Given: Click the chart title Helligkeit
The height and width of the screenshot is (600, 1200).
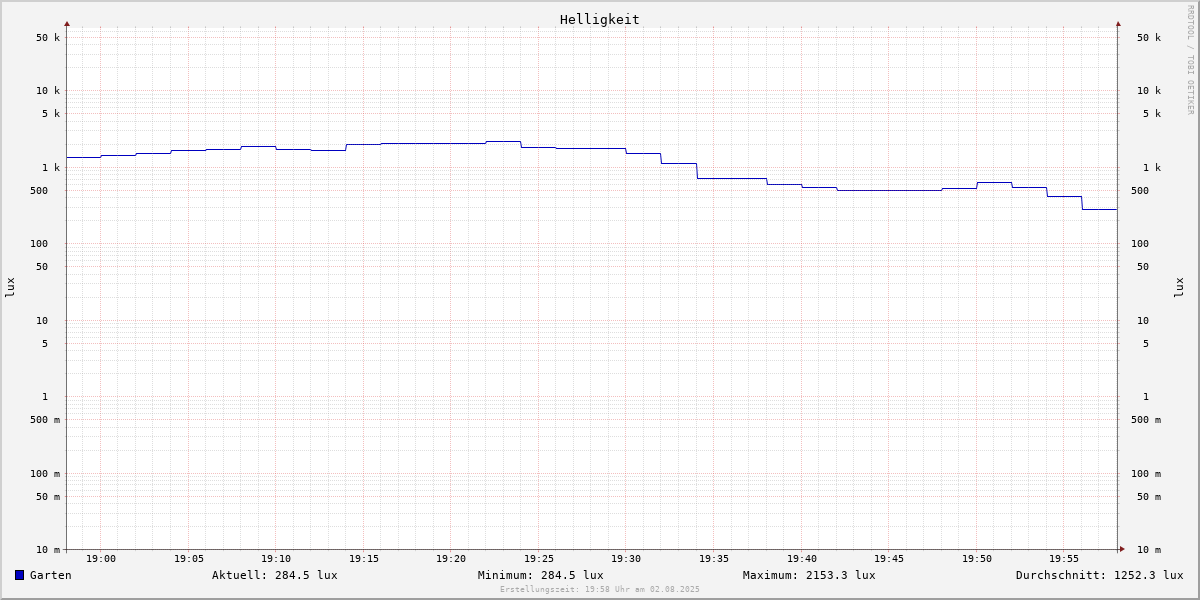Looking at the screenshot, I should [600, 19].
